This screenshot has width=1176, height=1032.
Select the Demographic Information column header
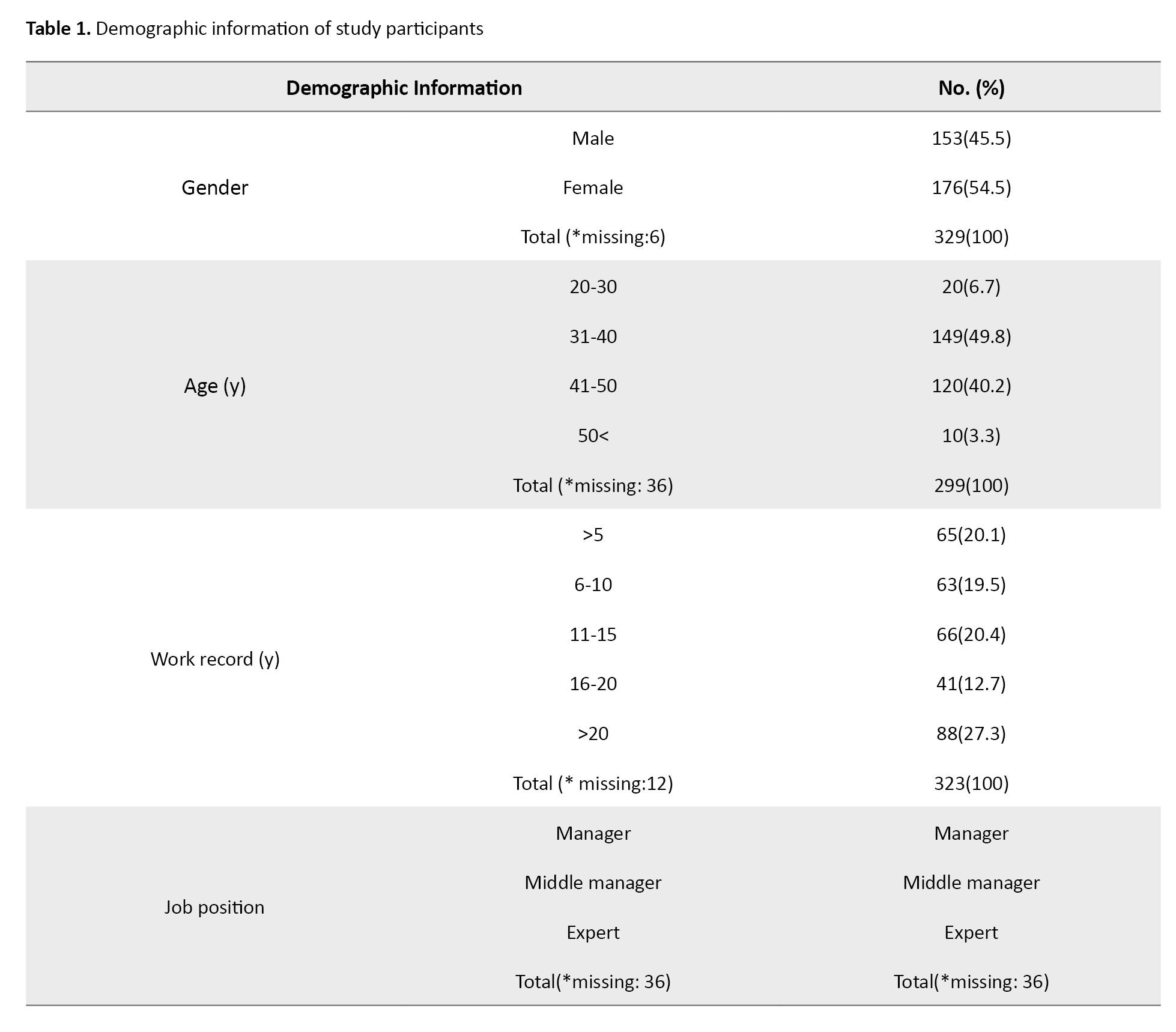coord(404,88)
